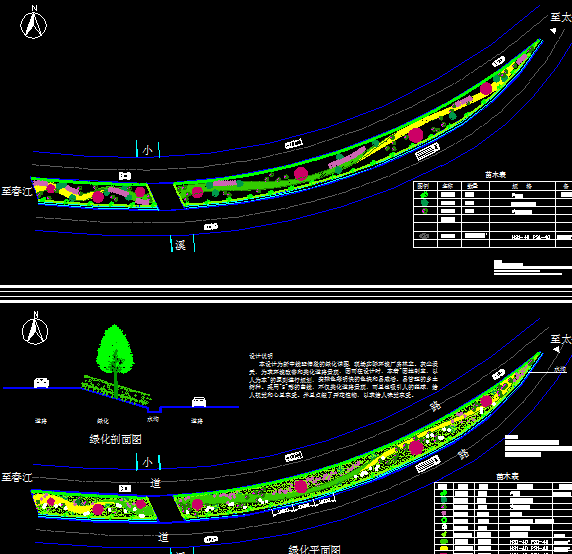Select the '苗木表' table title in lower drawing

coord(507,476)
